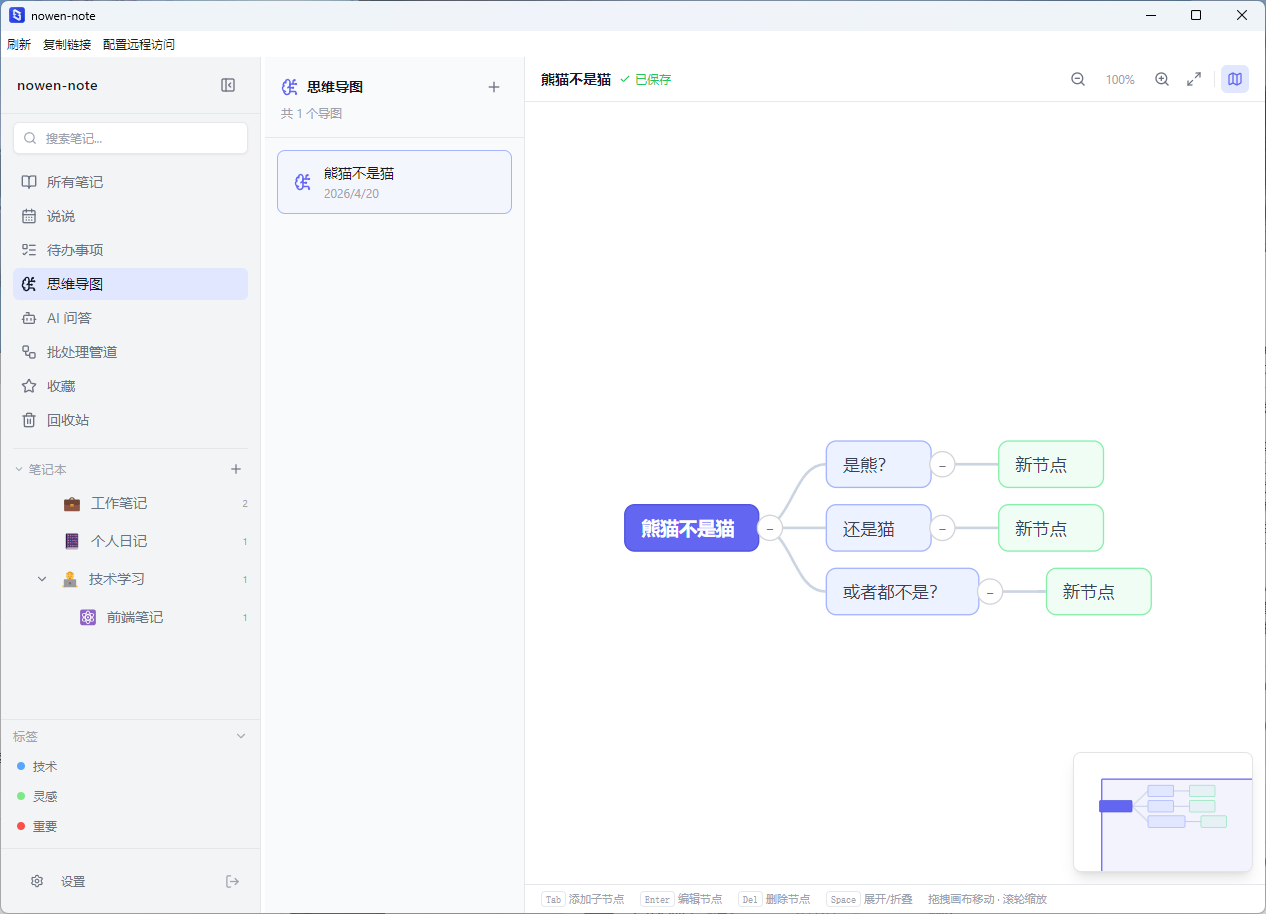Zoom in the mind map canvas

(1162, 79)
